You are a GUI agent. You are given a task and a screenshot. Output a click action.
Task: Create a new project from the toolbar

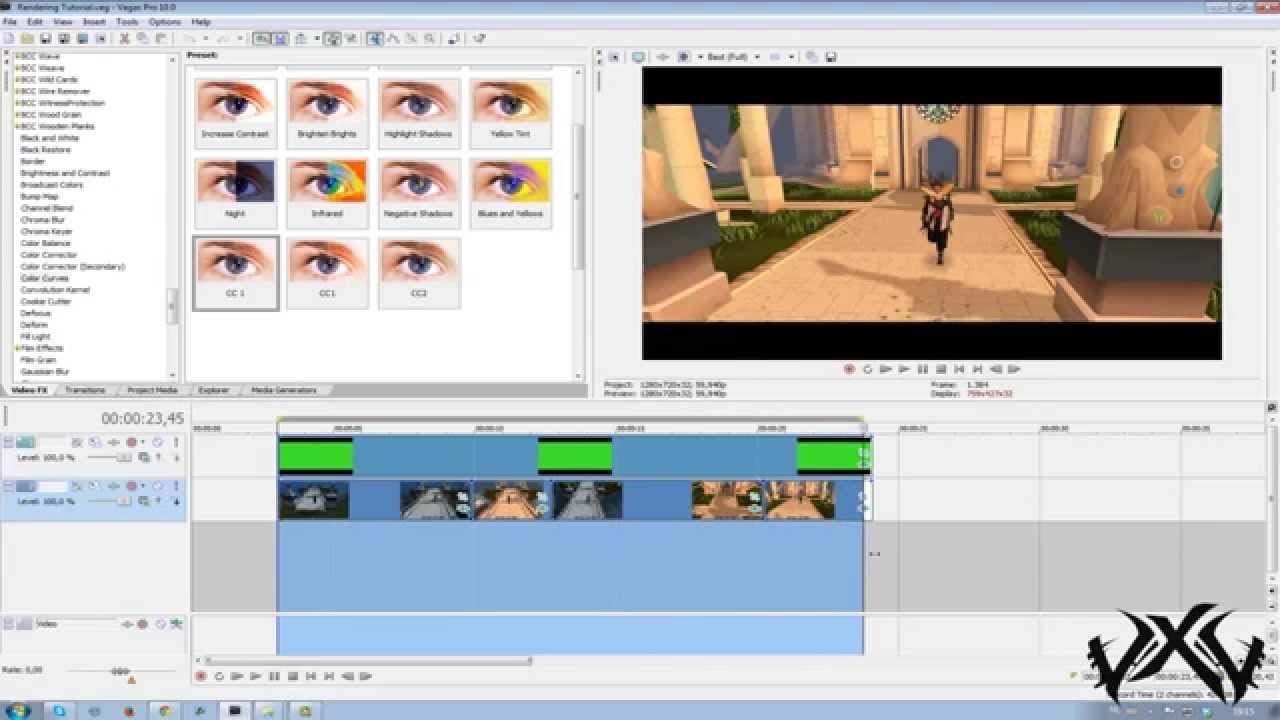click(x=9, y=39)
